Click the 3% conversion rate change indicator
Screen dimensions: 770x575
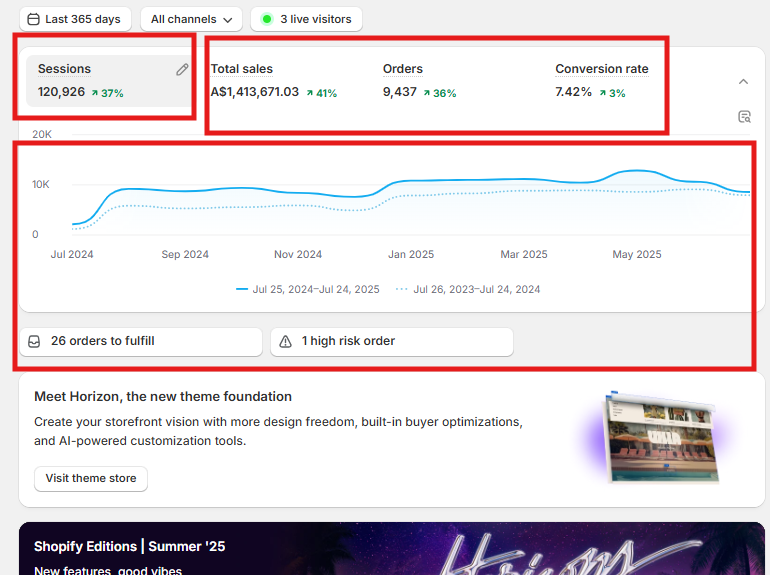[612, 93]
